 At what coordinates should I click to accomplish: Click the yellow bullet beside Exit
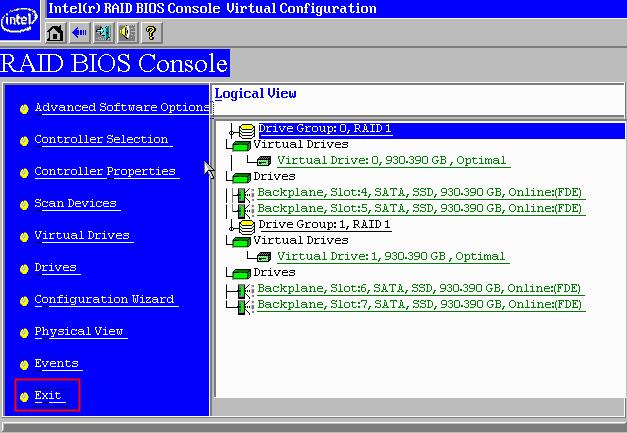[x=24, y=397]
